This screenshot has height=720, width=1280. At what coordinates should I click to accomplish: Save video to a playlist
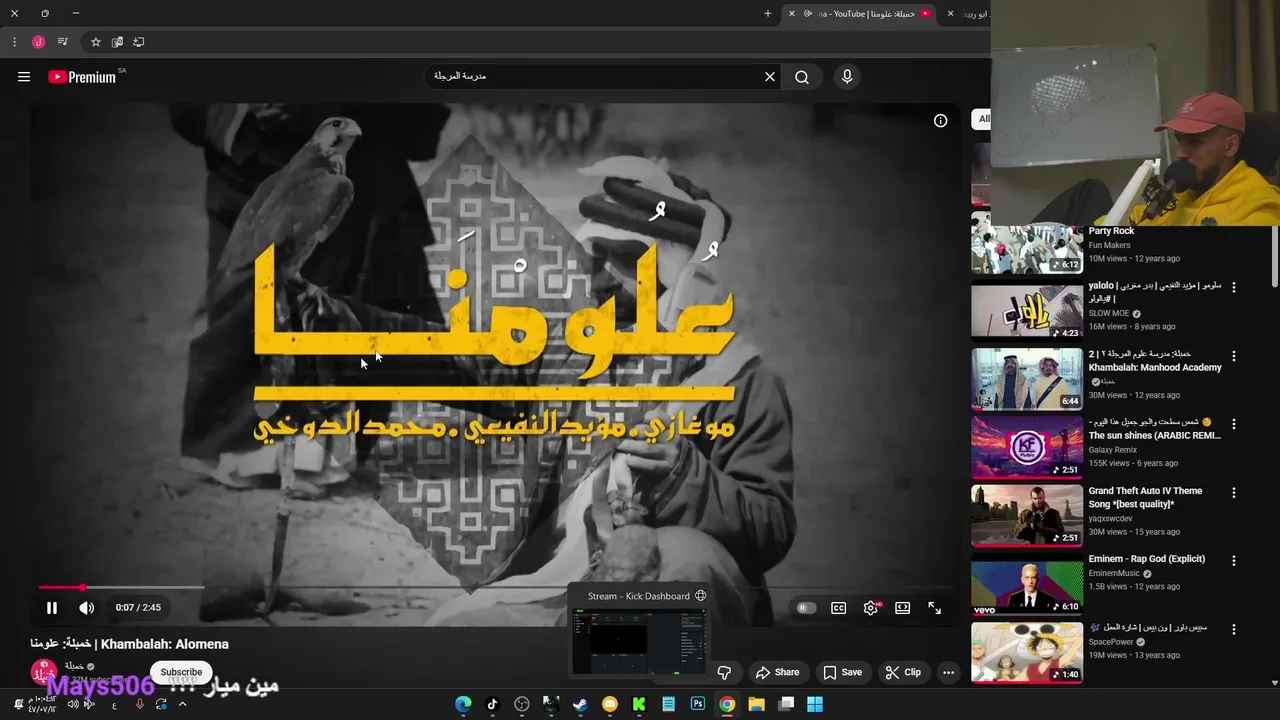click(x=842, y=672)
